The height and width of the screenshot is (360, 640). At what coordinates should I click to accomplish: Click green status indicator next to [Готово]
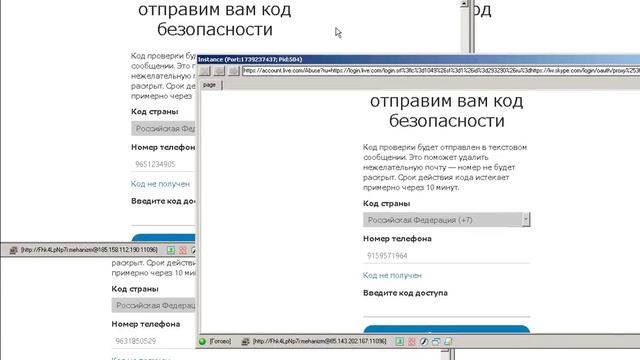[202, 341]
